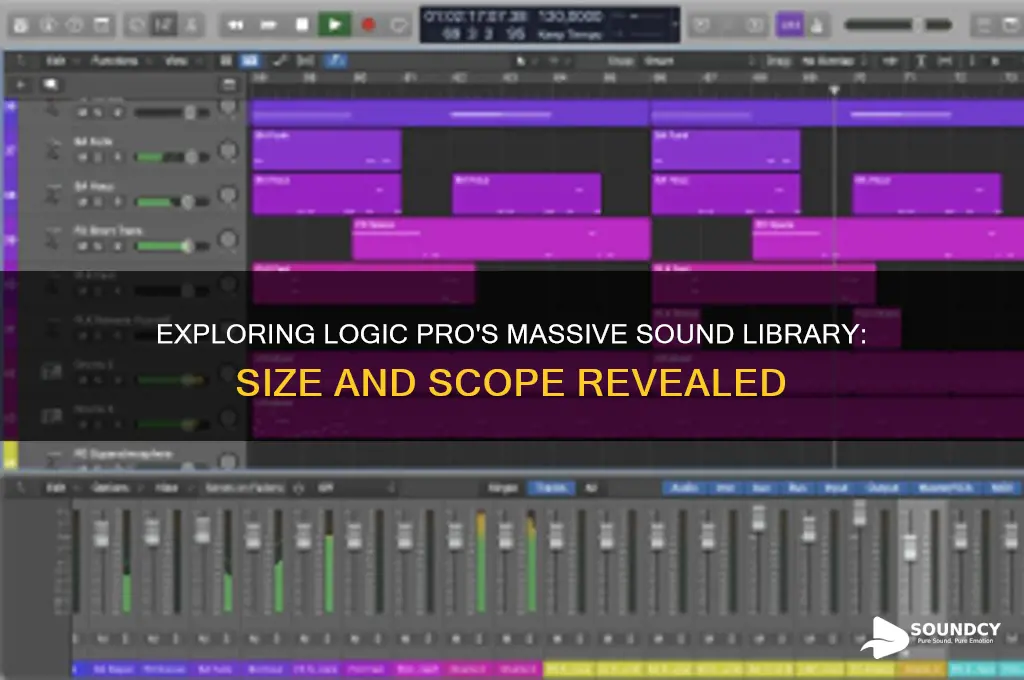Image resolution: width=1024 pixels, height=680 pixels.
Task: Open the Sends on Faders dropdown
Action: click(x=245, y=488)
